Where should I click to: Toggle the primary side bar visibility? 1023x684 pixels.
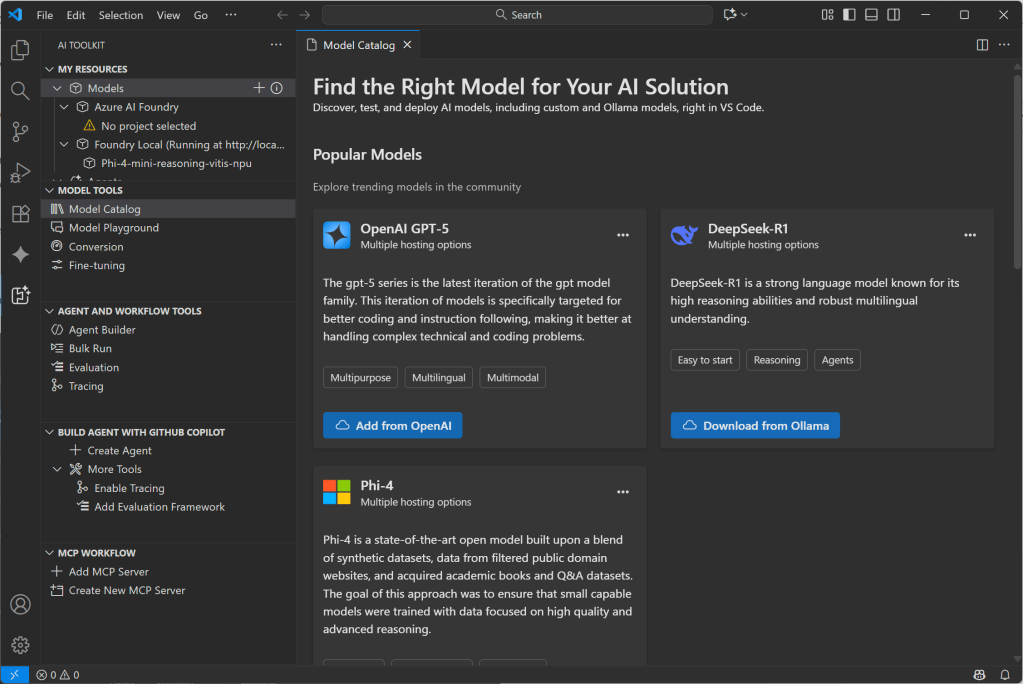click(849, 15)
